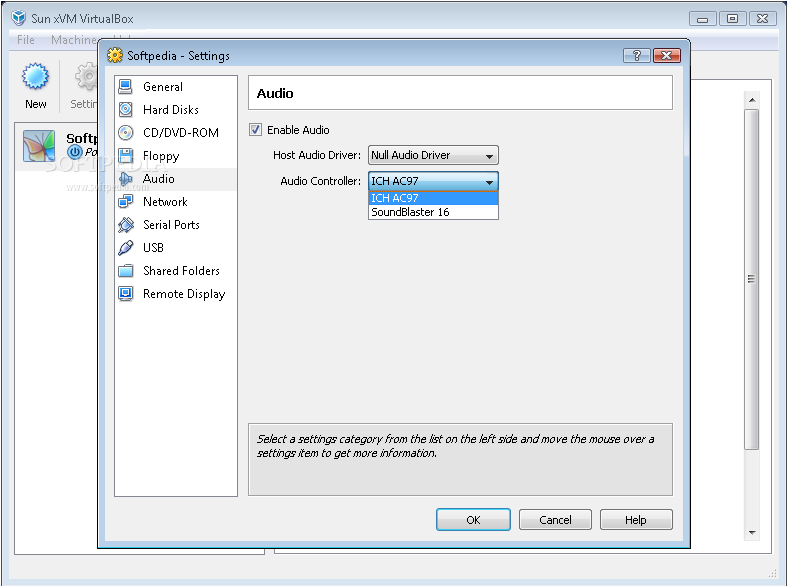788x586 pixels.
Task: Open the Shared Folders icon
Action: click(125, 271)
